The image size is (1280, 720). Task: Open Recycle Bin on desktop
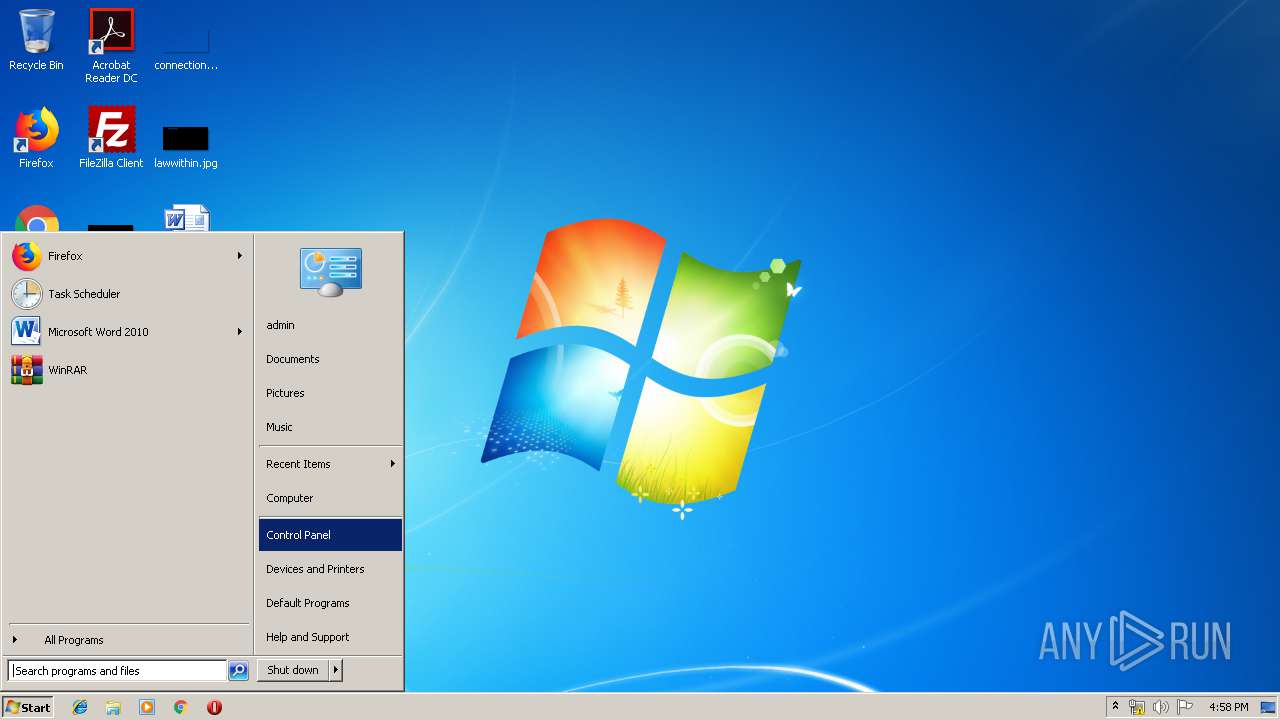[36, 40]
